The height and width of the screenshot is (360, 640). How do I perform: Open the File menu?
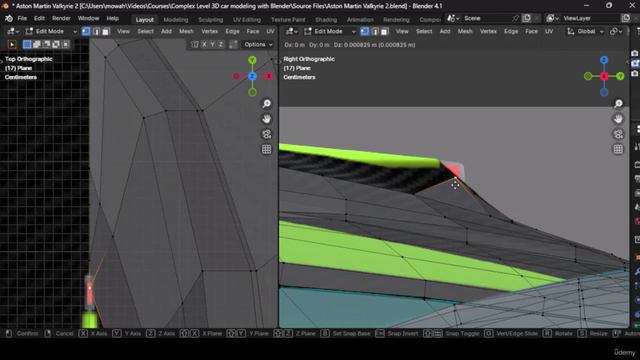pyautogui.click(x=22, y=18)
